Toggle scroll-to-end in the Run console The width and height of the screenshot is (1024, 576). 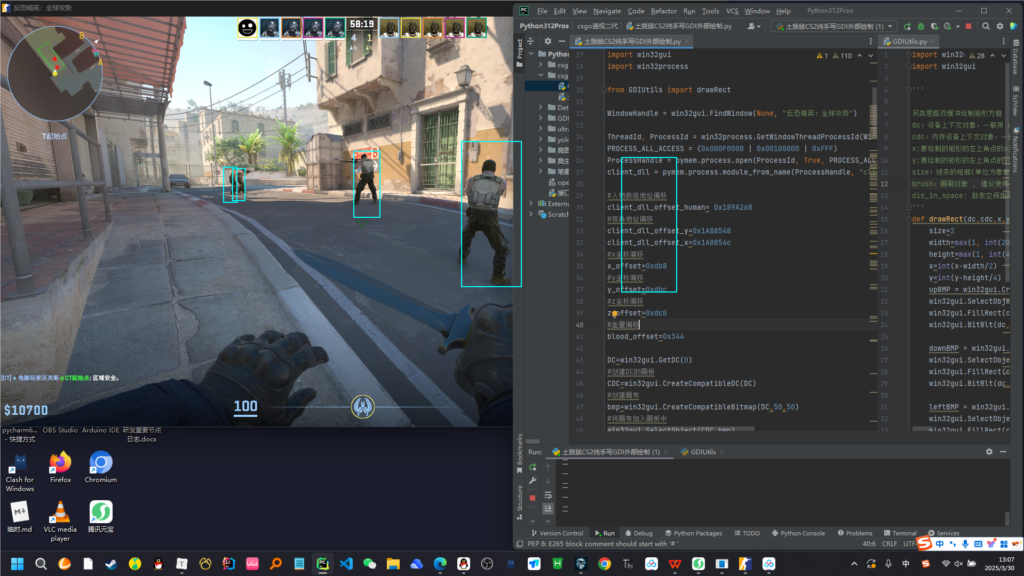pos(548,509)
